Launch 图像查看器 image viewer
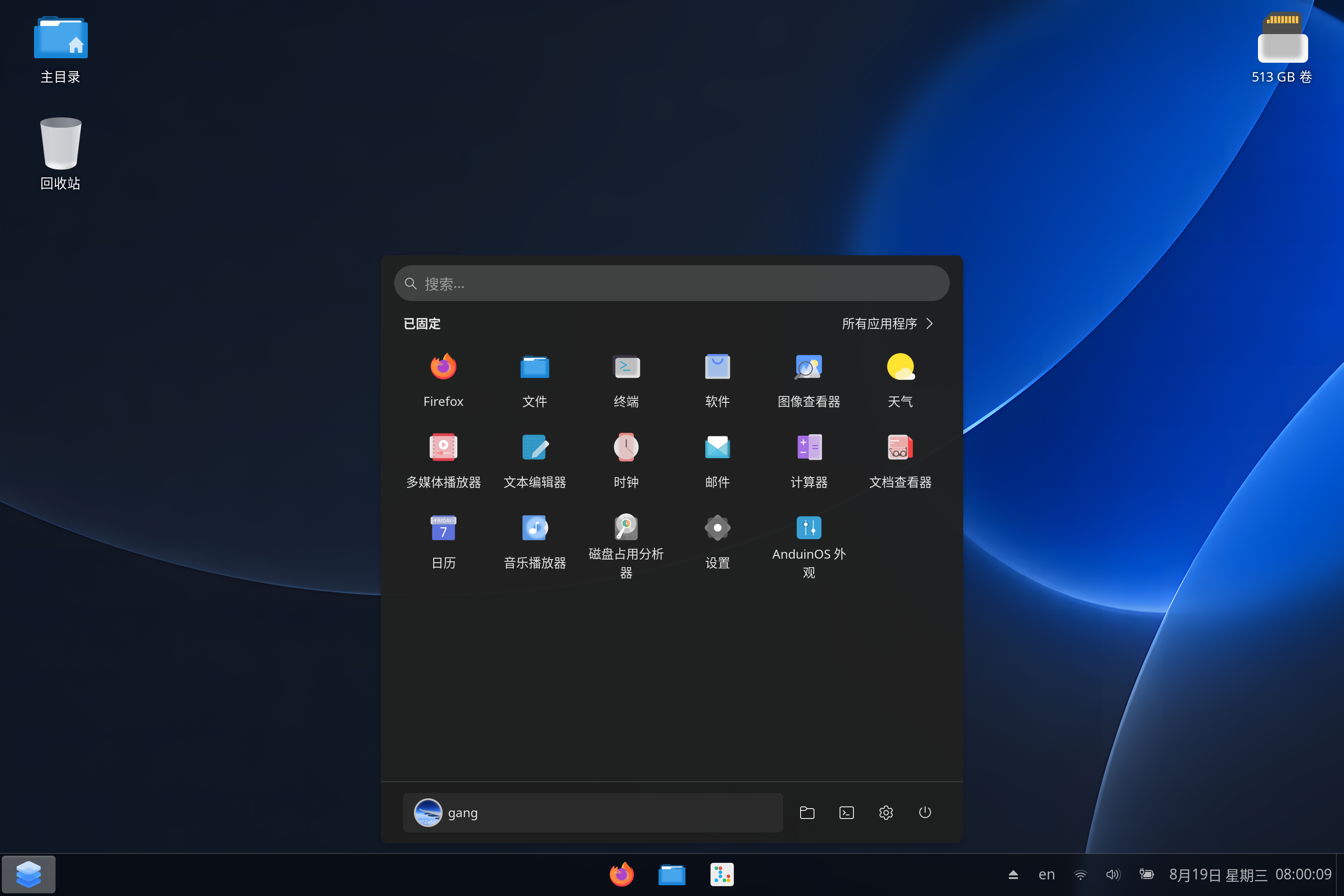1344x896 pixels. (x=809, y=379)
